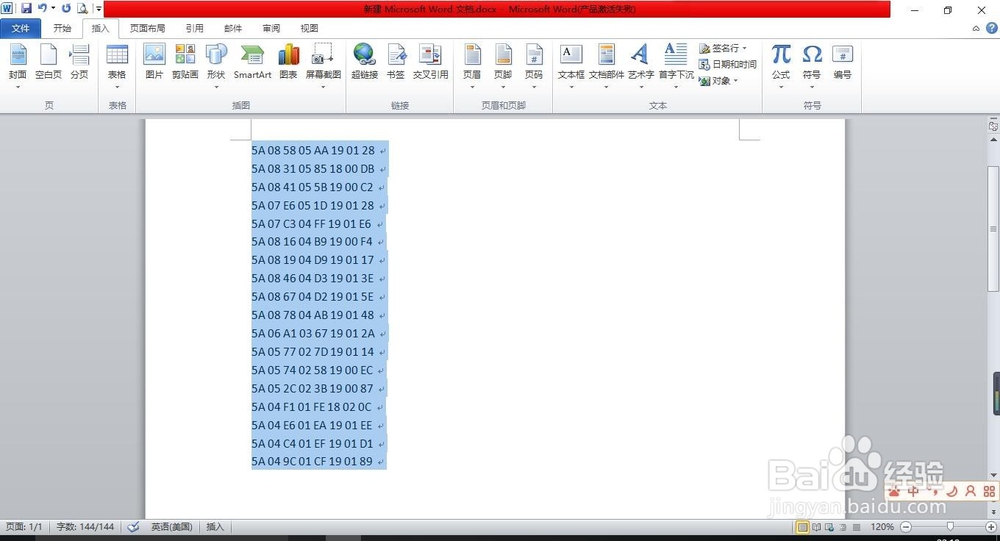Screen dimensions: 1000x541
Task: Insert a symbol (符号)
Action: tap(812, 64)
